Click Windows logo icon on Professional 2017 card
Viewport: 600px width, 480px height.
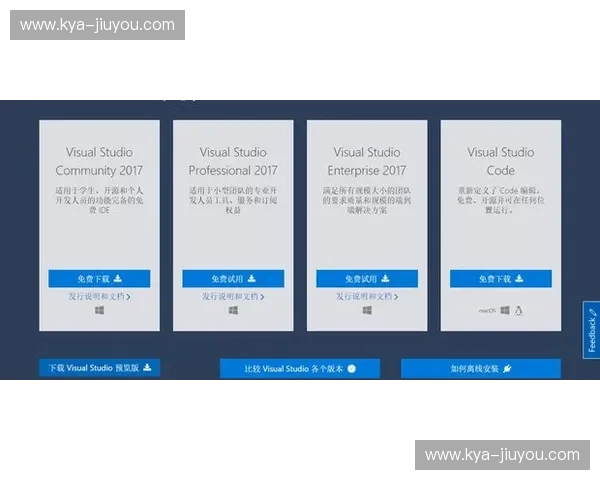tap(233, 310)
